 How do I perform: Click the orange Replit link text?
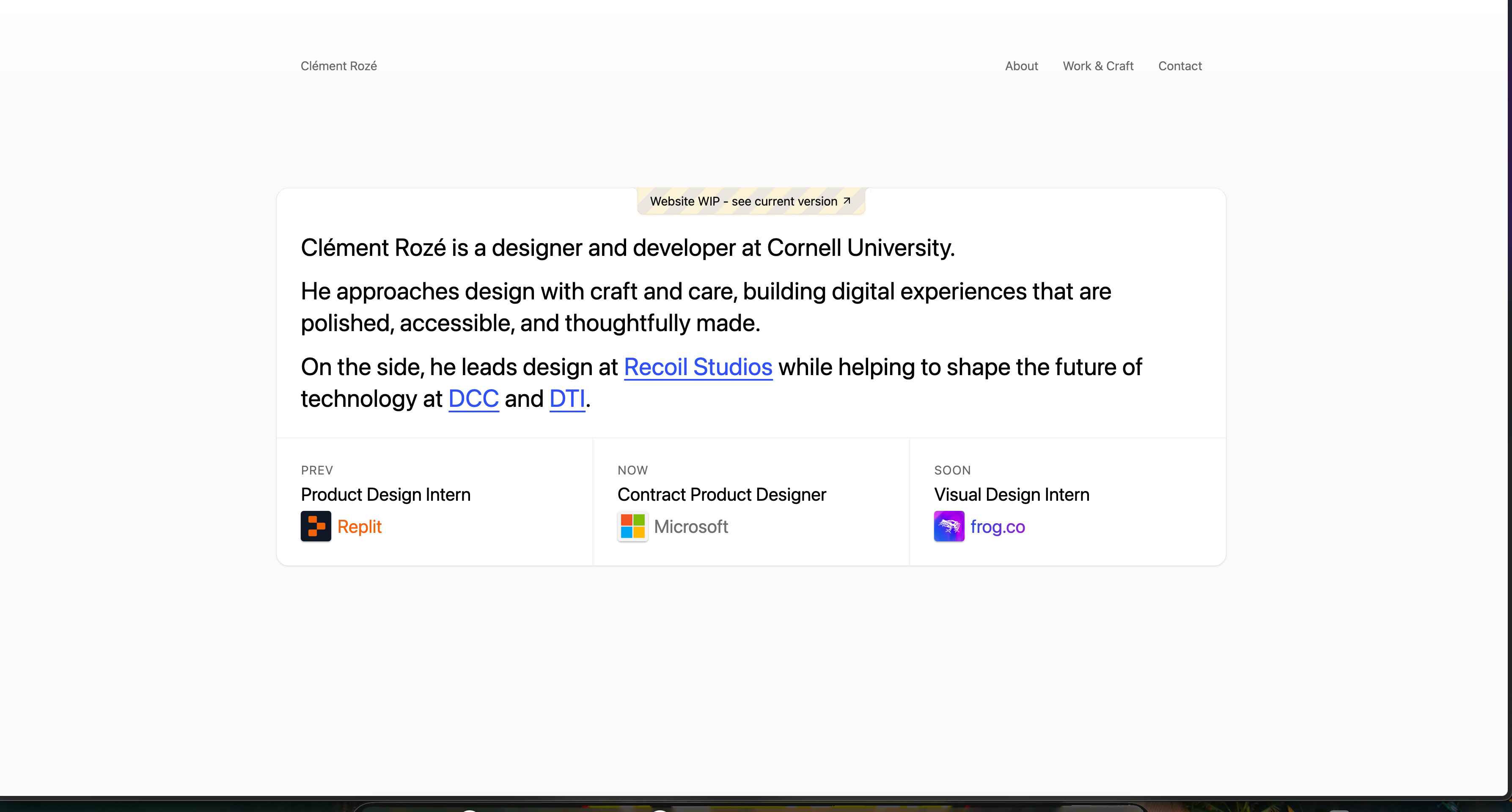[x=360, y=526]
